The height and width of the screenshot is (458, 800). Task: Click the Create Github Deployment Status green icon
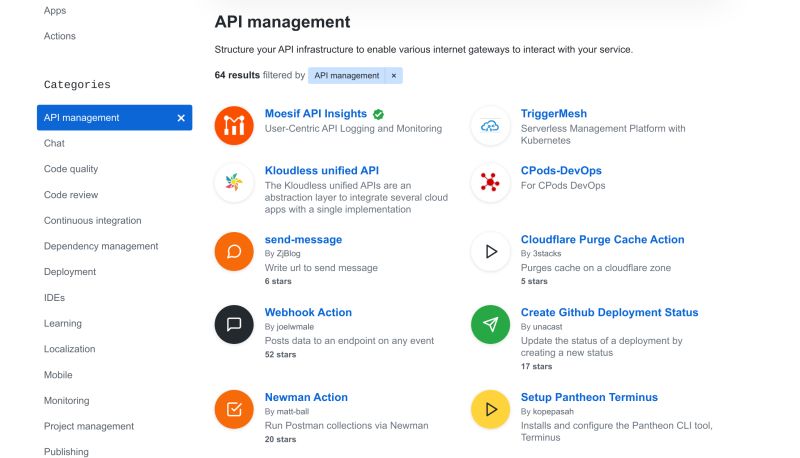click(x=490, y=324)
